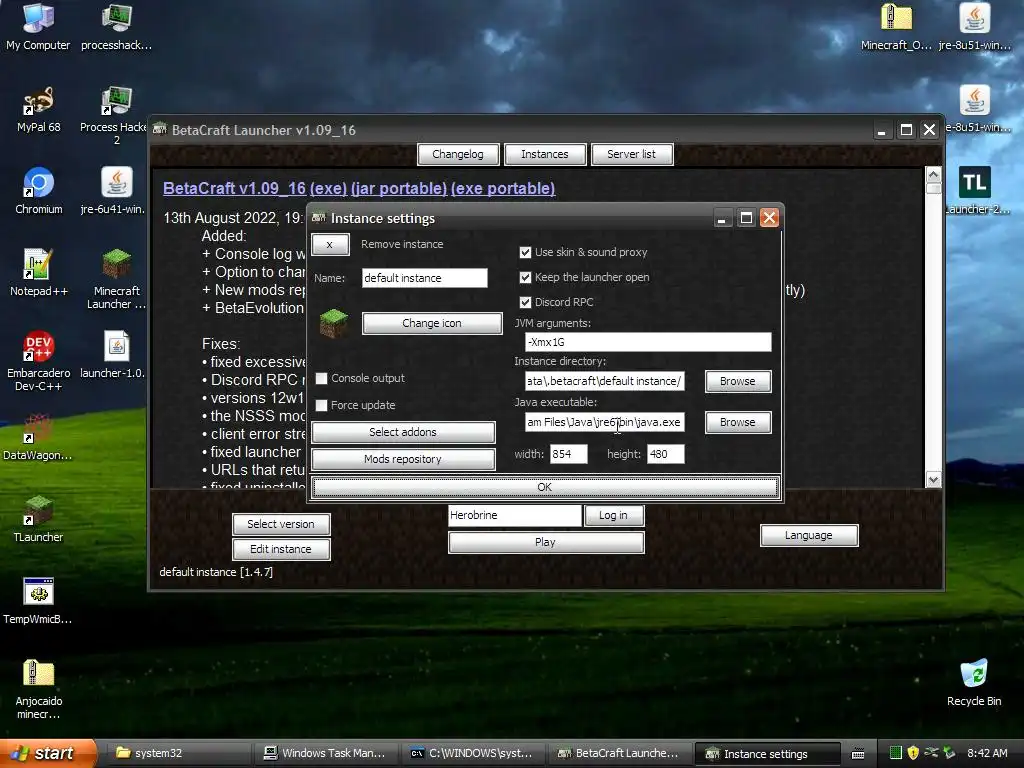Viewport: 1024px width, 768px height.
Task: Launch the TLauncher desktop shortcut
Action: coord(39,519)
